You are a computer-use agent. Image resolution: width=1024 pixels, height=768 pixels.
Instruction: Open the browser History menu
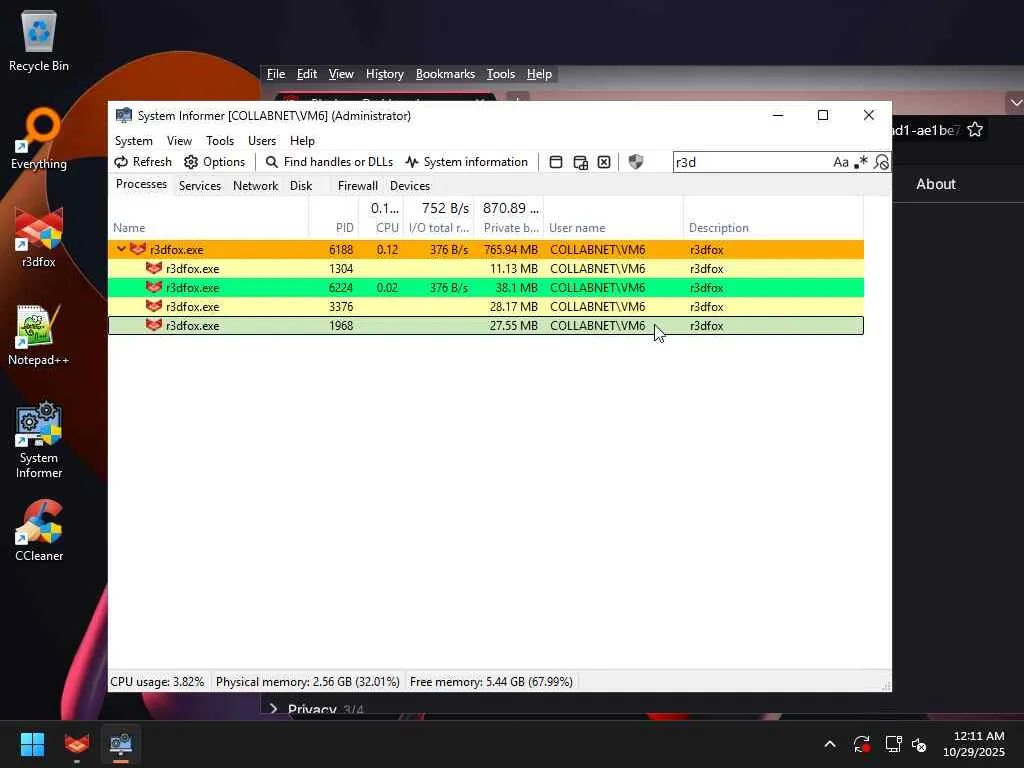(385, 74)
